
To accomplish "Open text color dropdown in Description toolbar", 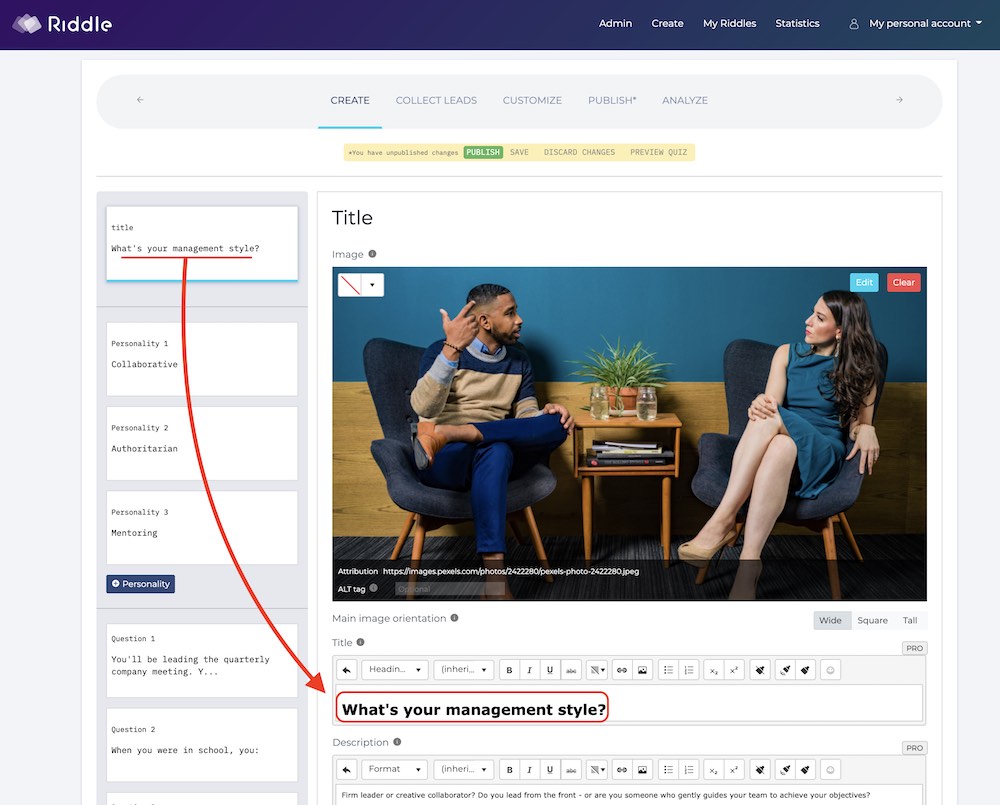I will [598, 769].
